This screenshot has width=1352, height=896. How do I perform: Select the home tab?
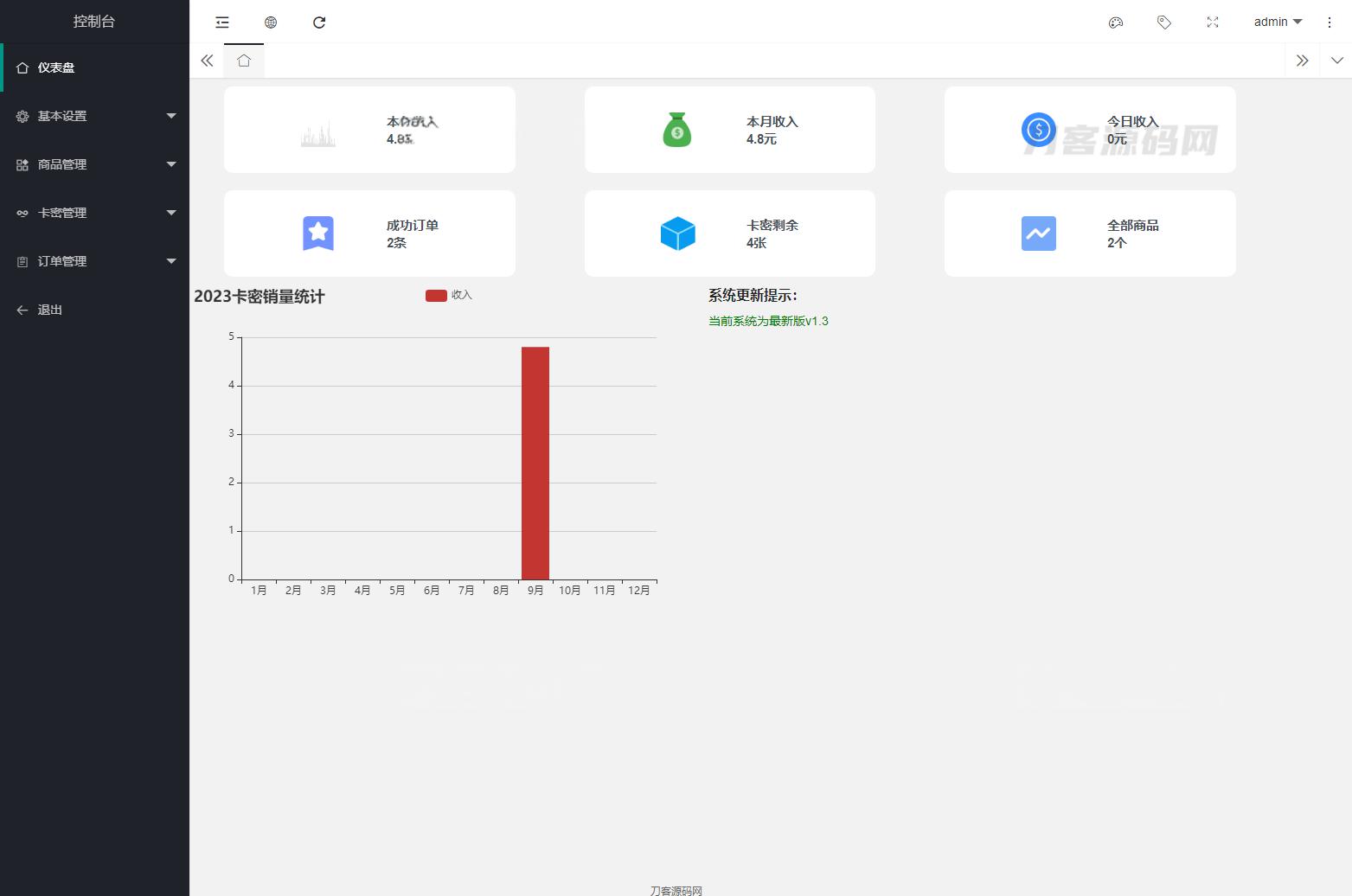click(x=244, y=61)
